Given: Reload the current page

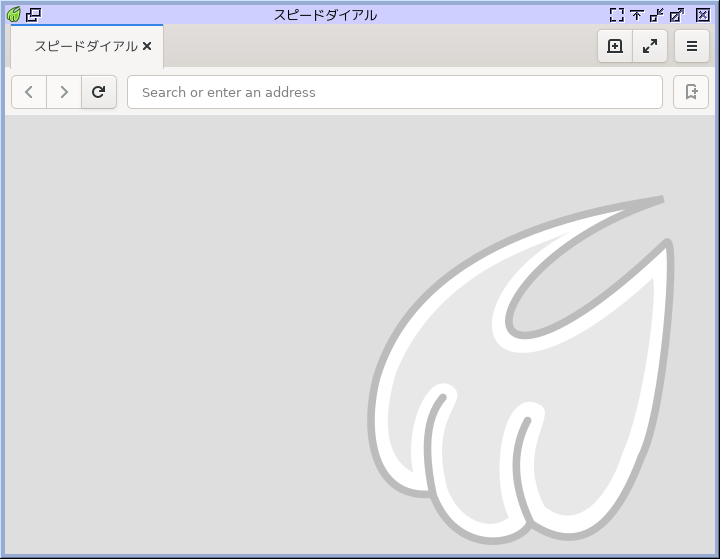Looking at the screenshot, I should pyautogui.click(x=99, y=92).
